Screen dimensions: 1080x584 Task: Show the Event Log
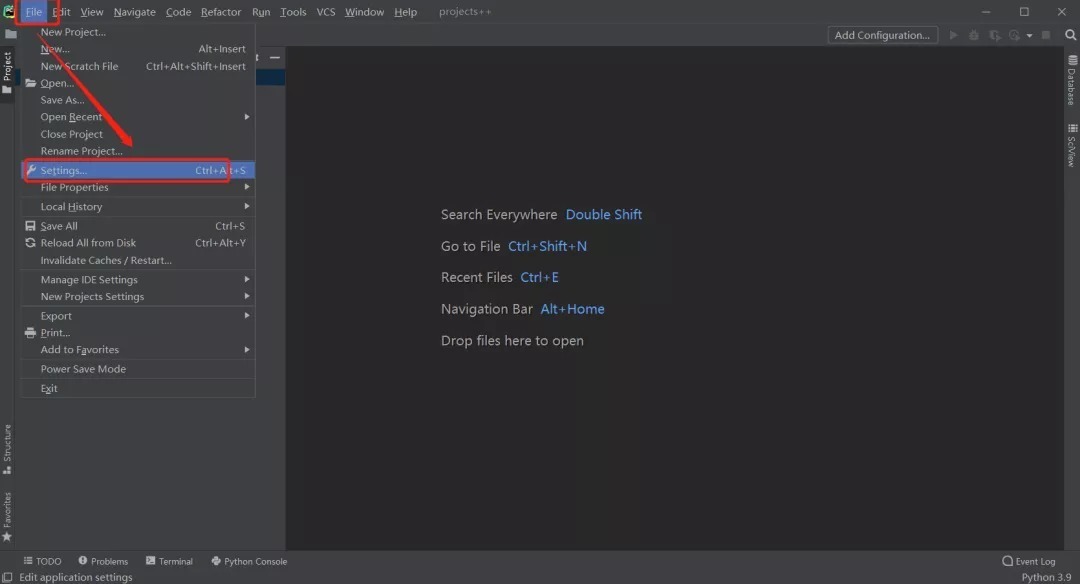1028,561
